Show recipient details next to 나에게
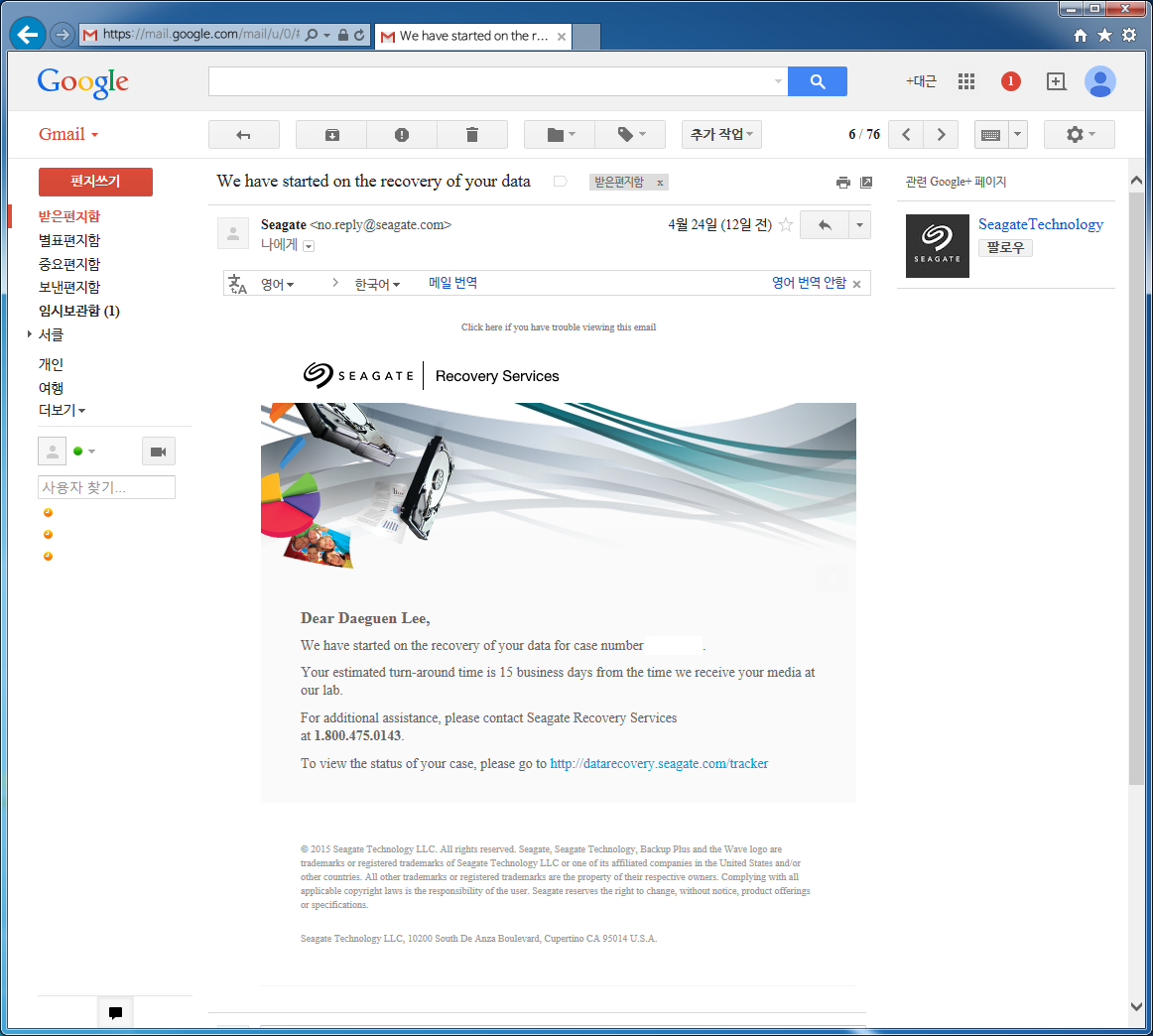Image resolution: width=1153 pixels, height=1036 pixels. [309, 246]
